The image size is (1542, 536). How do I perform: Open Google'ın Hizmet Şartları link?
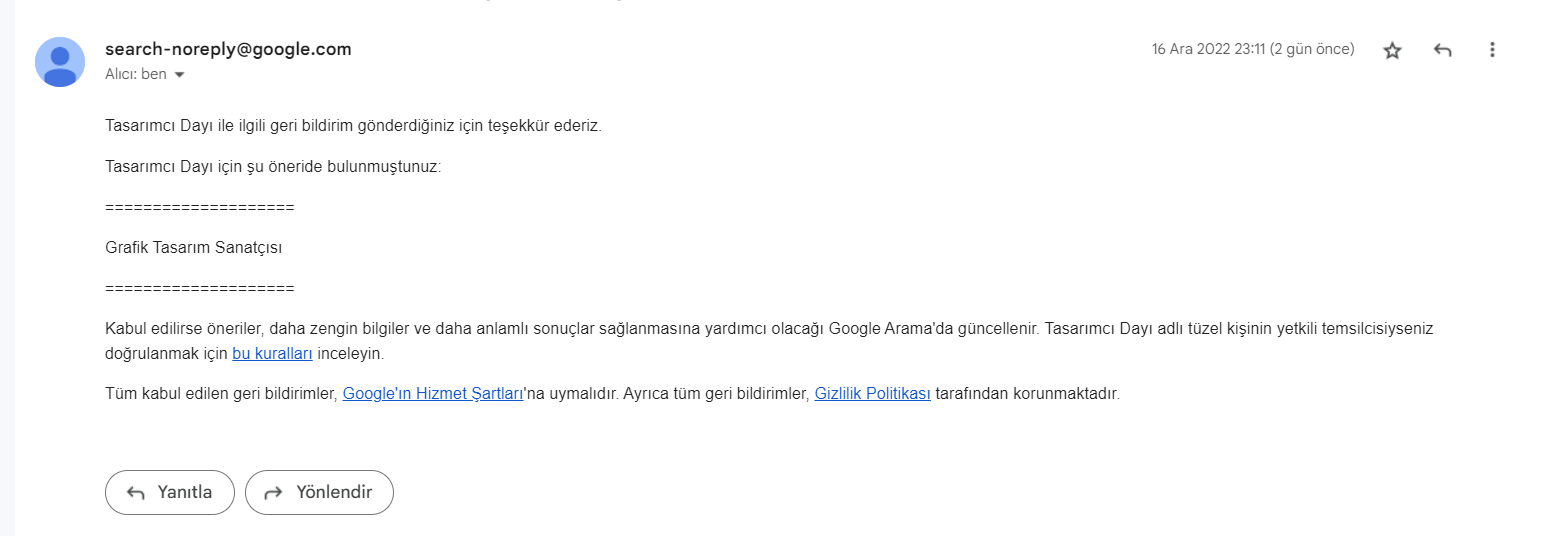coord(433,394)
